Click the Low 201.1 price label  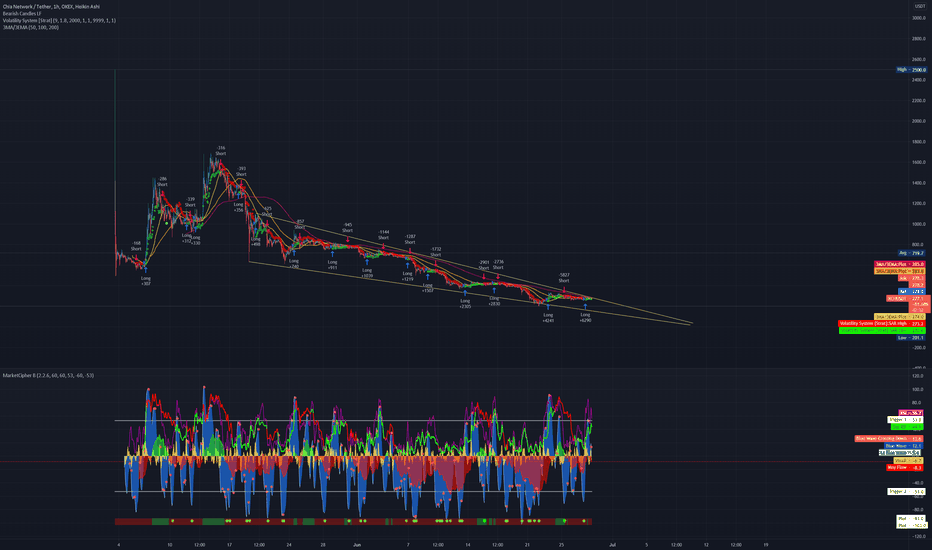click(x=911, y=338)
